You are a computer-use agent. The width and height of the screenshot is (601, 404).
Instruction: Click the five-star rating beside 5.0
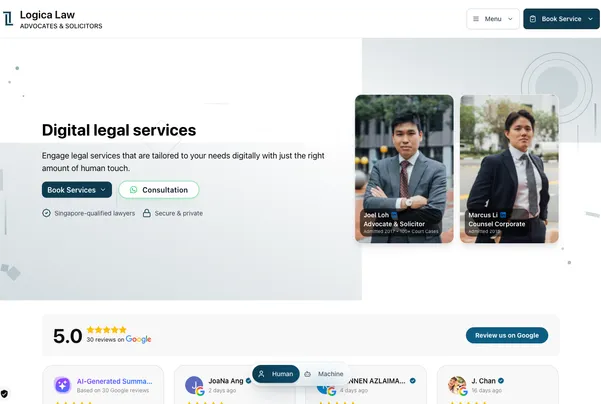(107, 330)
